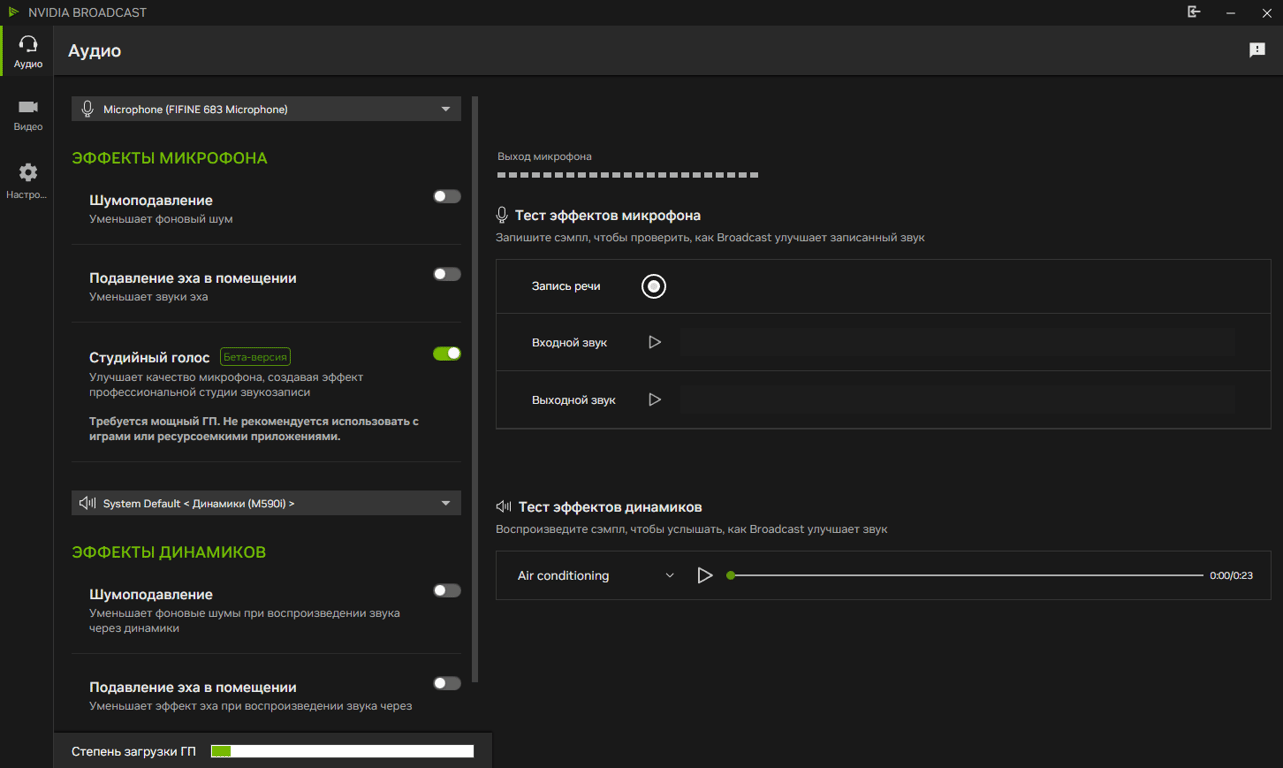
Task: Open the feedback icon in the top right
Action: (1257, 49)
